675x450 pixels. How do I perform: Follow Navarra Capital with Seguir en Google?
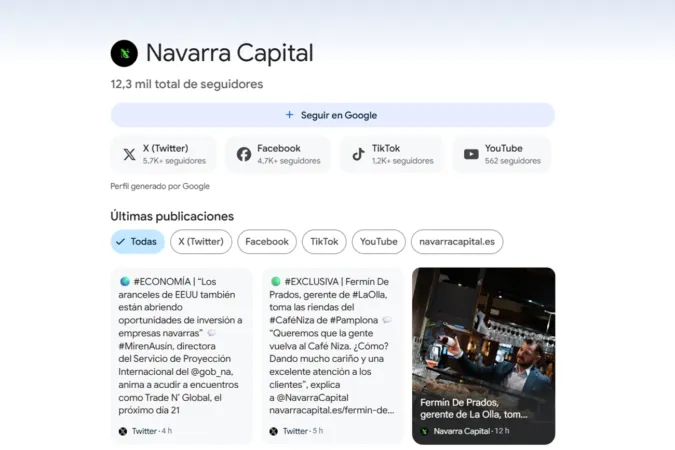333,115
